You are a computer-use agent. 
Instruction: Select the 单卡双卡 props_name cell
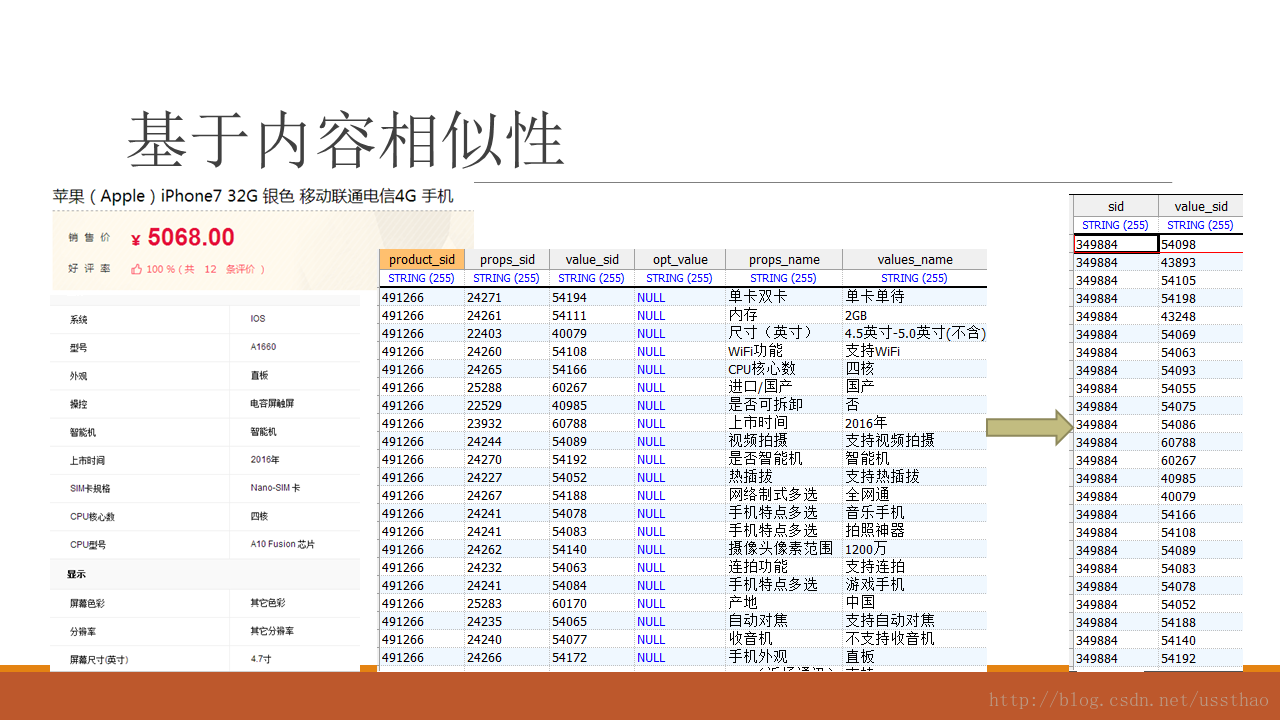coord(784,297)
